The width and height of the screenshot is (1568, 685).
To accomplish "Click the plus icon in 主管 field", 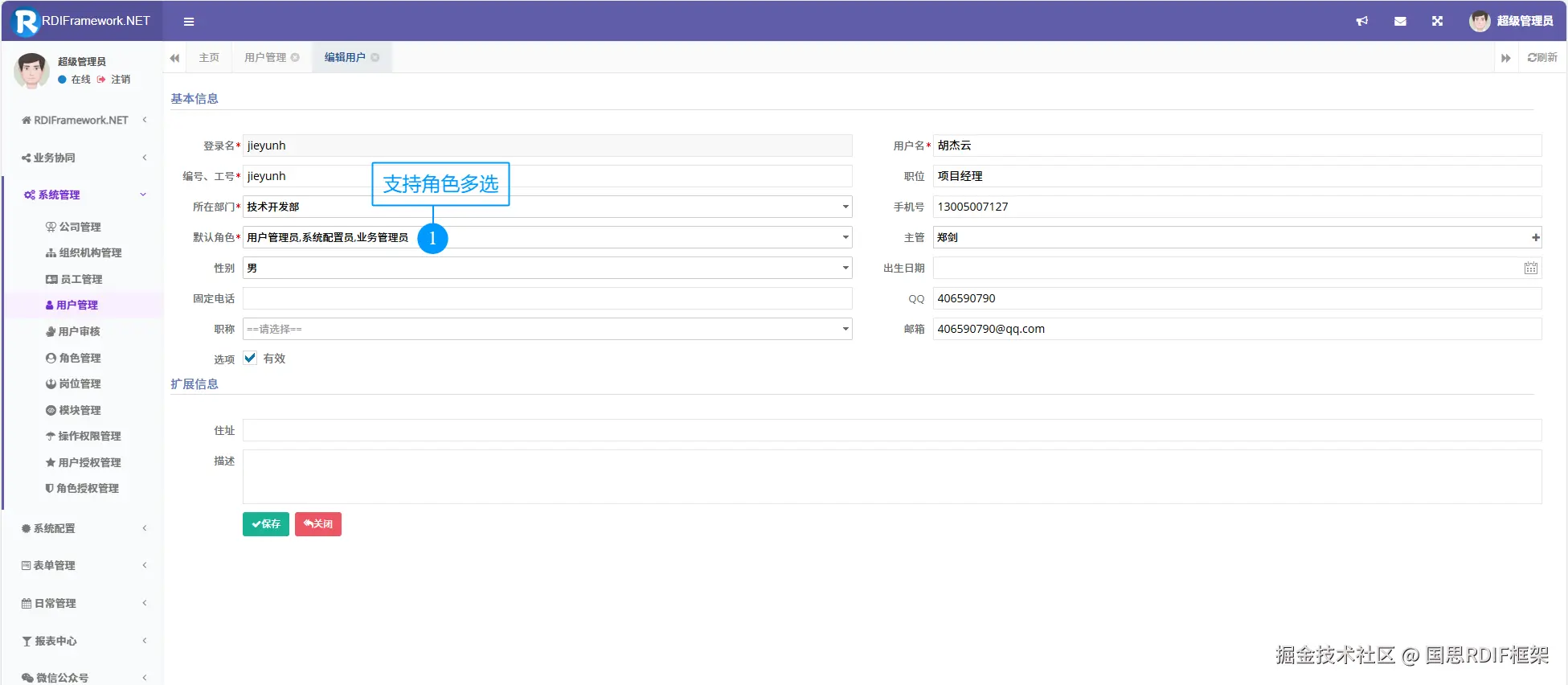I will coord(1535,237).
